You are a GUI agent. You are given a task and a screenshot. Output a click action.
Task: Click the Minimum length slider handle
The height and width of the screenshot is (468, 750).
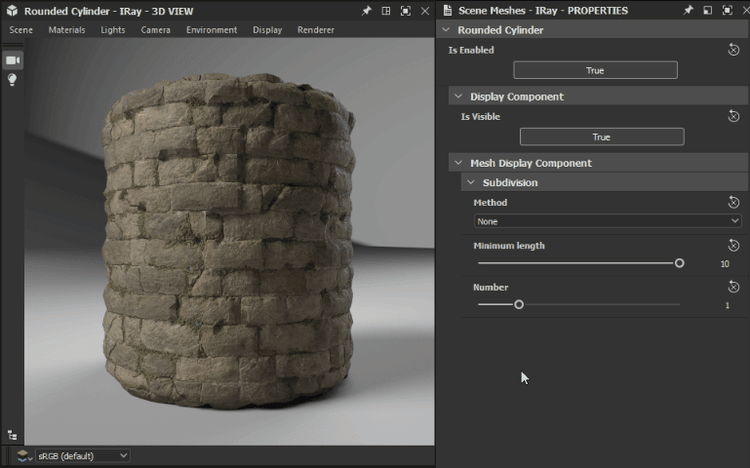pyautogui.click(x=679, y=263)
